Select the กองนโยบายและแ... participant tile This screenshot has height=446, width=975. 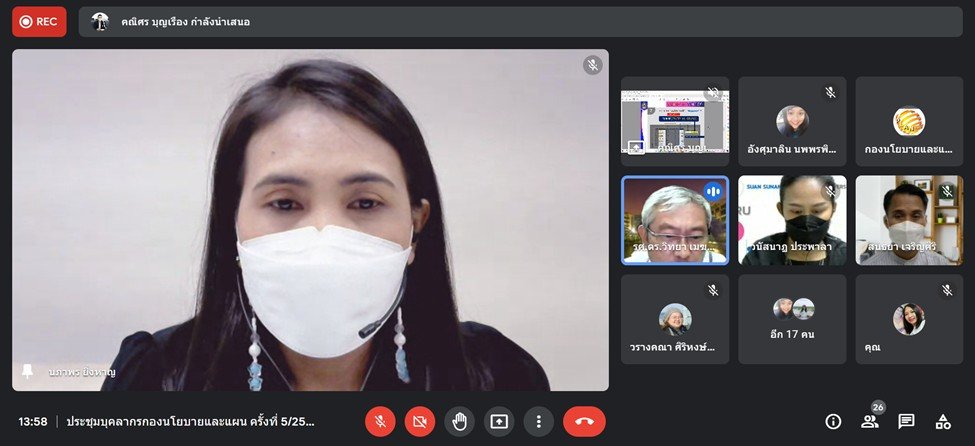(x=909, y=121)
